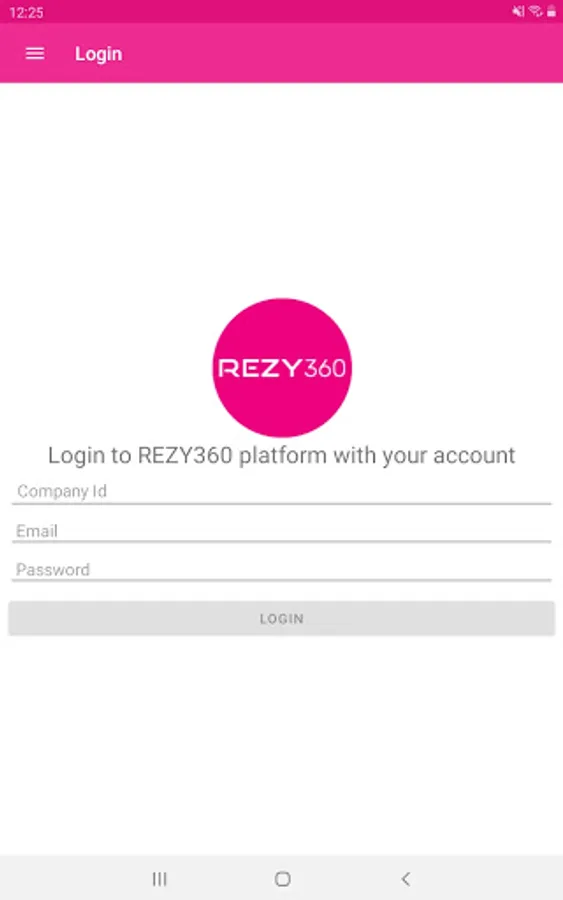Tap the REZY360 circular logo
Screen dimensions: 563x900
(x=282, y=367)
